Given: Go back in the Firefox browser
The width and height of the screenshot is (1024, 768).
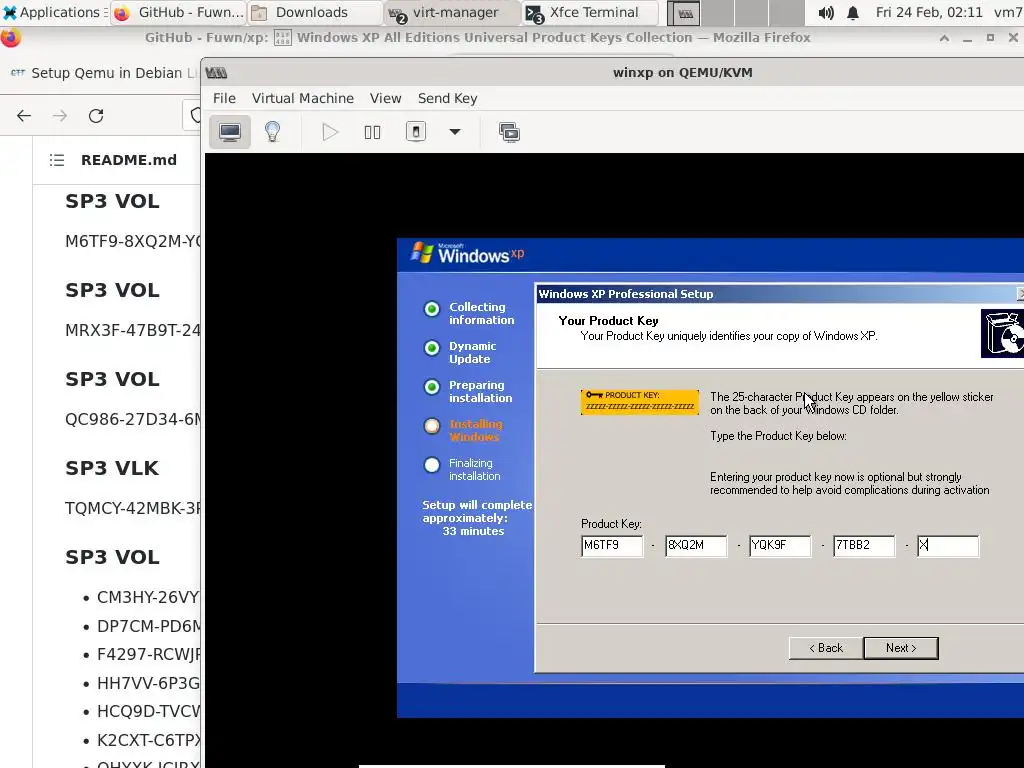Looking at the screenshot, I should coord(24,116).
